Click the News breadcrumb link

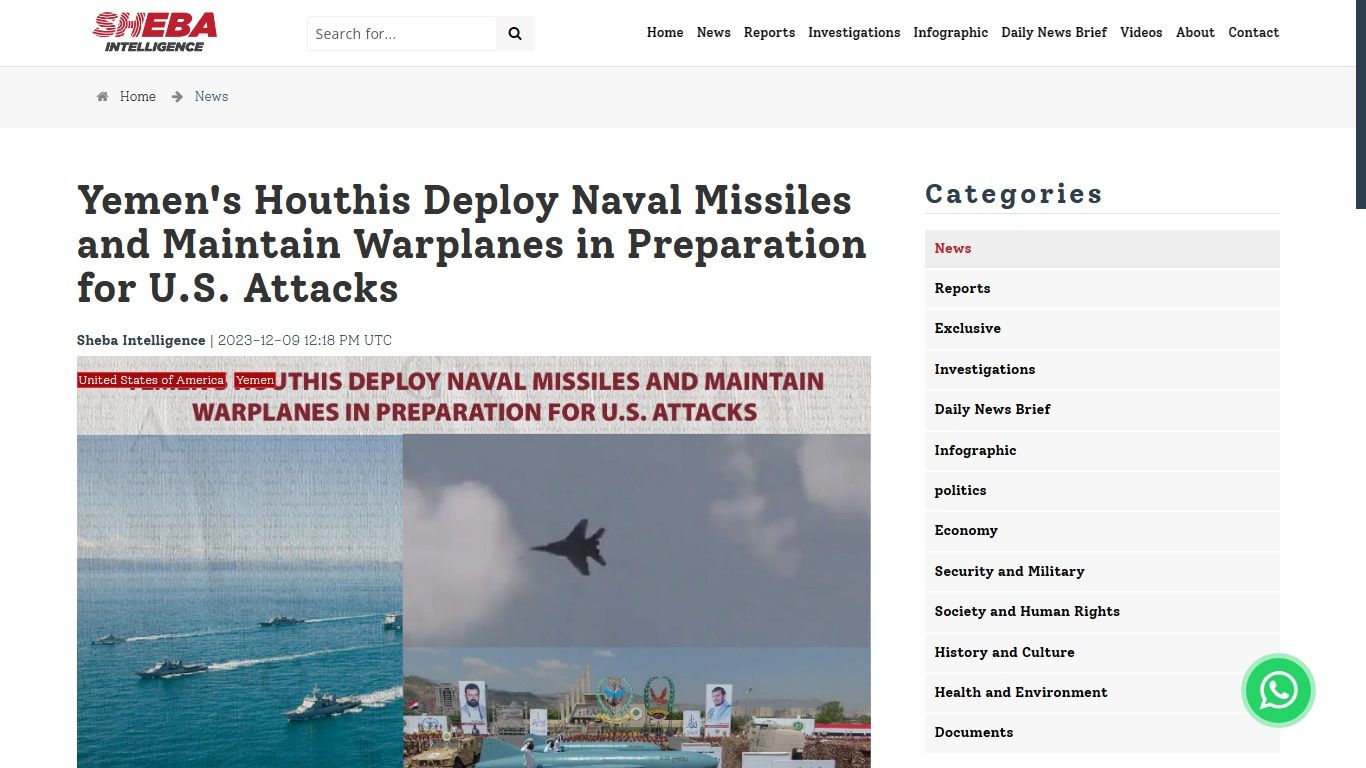coord(211,97)
